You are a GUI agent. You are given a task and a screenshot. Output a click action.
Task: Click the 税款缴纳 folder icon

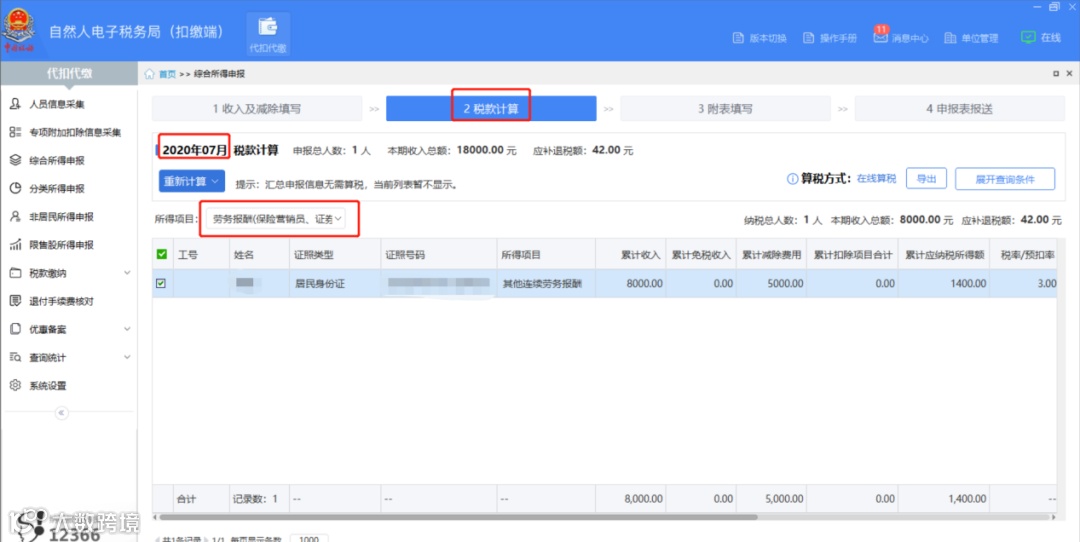click(15, 273)
